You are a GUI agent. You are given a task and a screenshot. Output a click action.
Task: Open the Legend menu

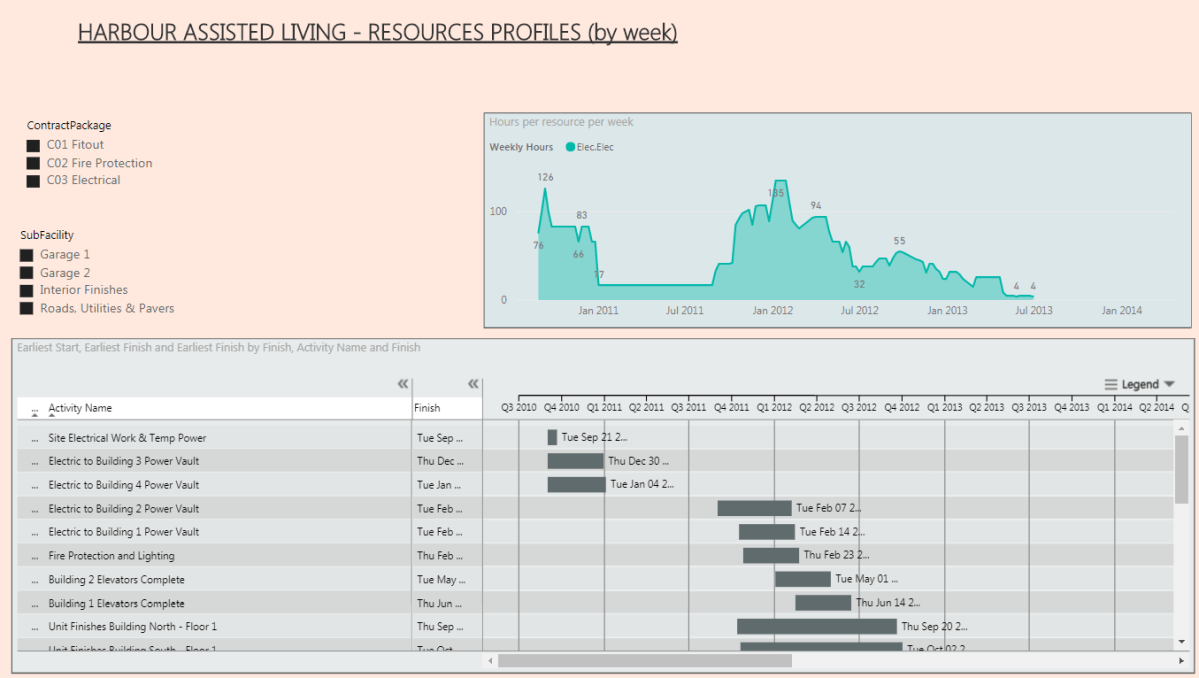point(1138,383)
